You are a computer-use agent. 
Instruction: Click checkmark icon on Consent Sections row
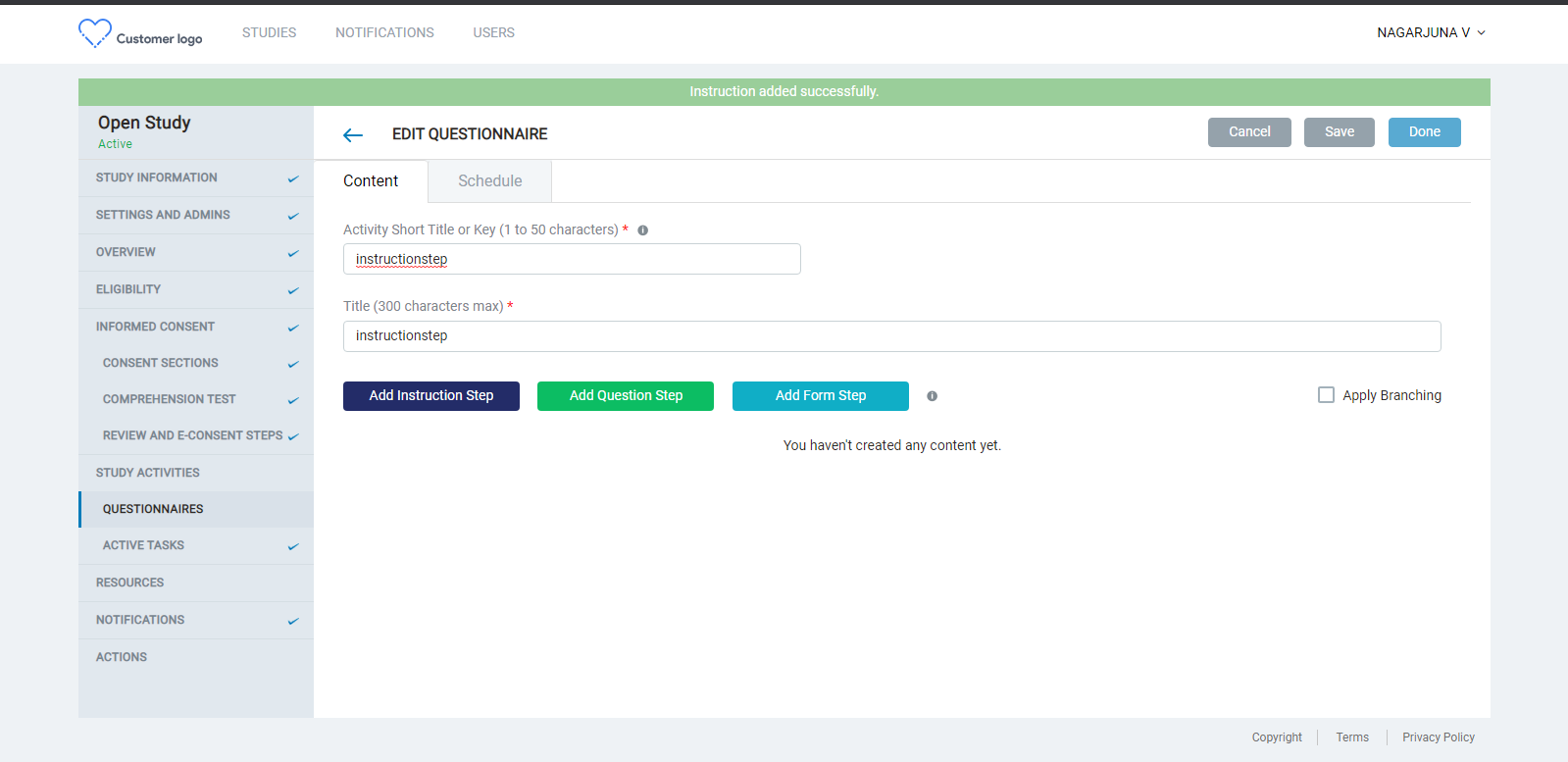[x=293, y=364]
